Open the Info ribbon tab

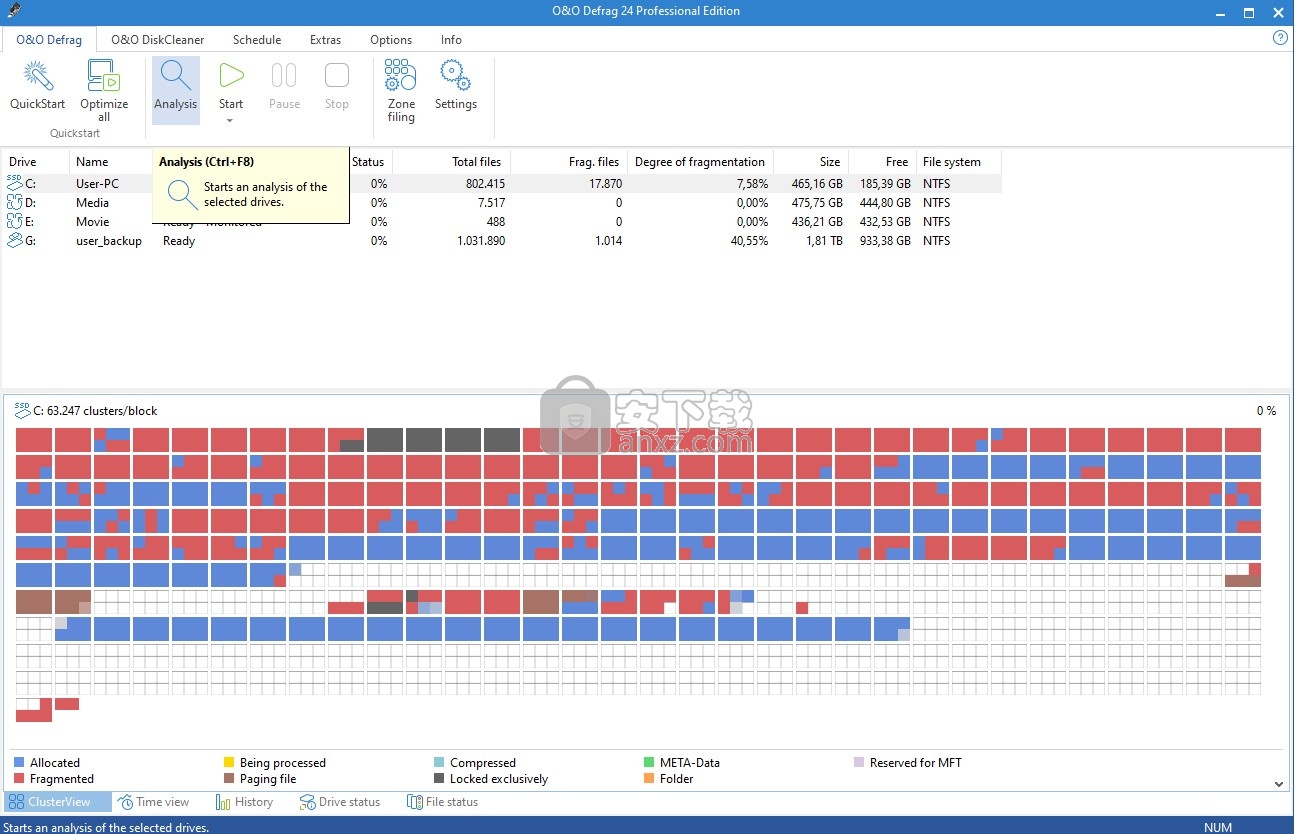pyautogui.click(x=451, y=40)
